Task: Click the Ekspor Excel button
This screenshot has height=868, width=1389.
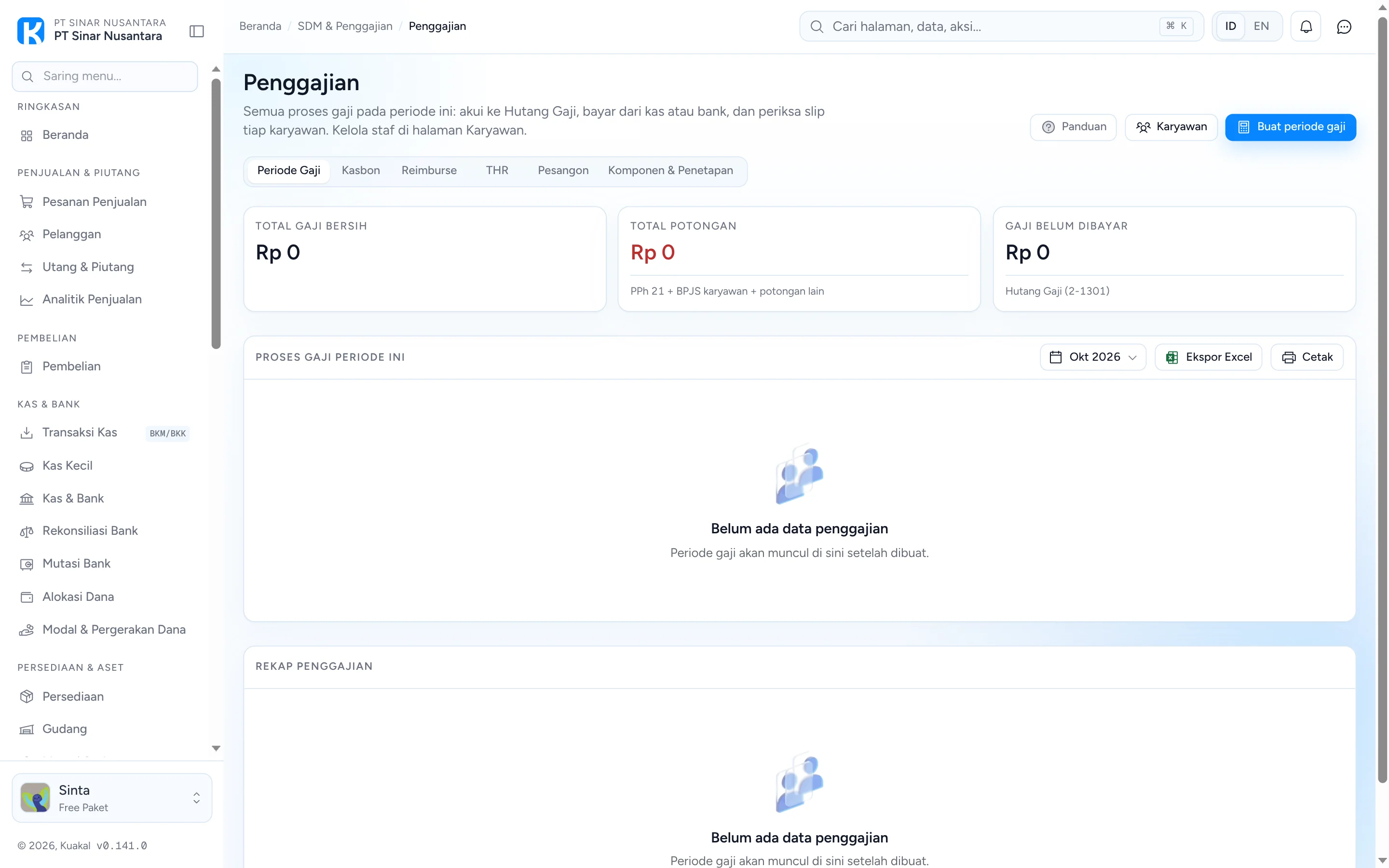Action: (1208, 357)
